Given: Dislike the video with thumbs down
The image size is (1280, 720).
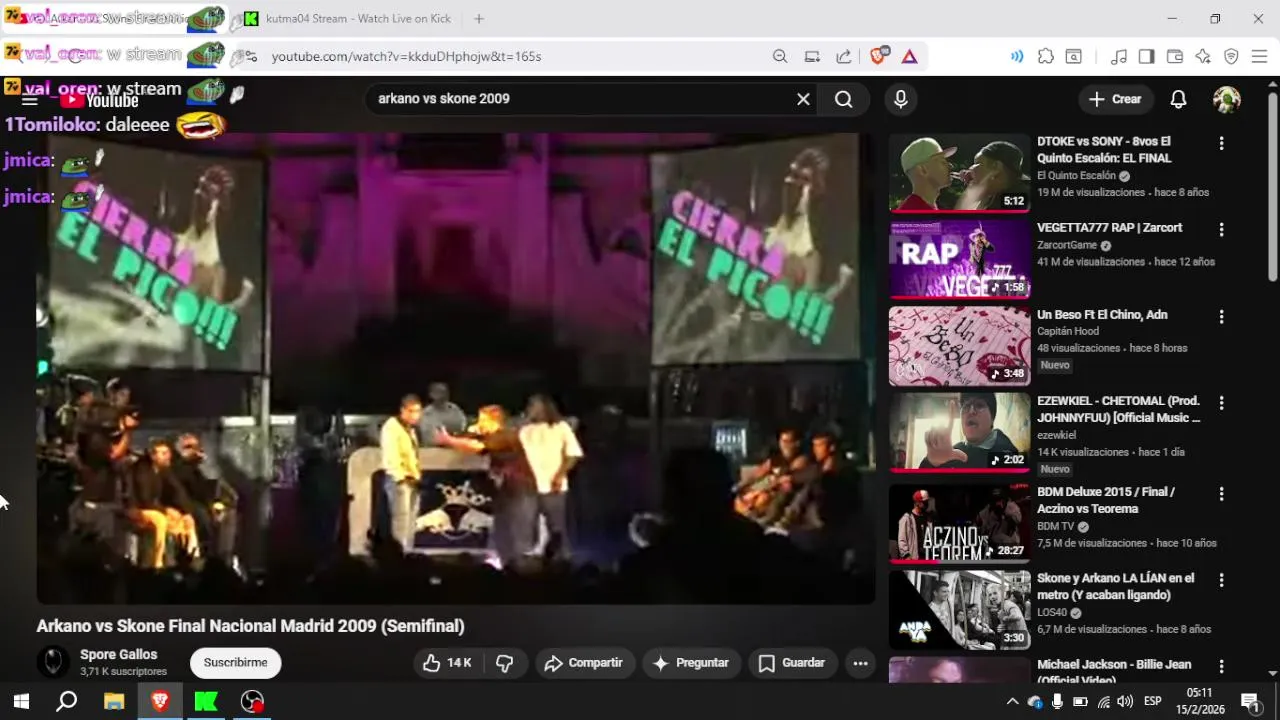Looking at the screenshot, I should [x=505, y=663].
